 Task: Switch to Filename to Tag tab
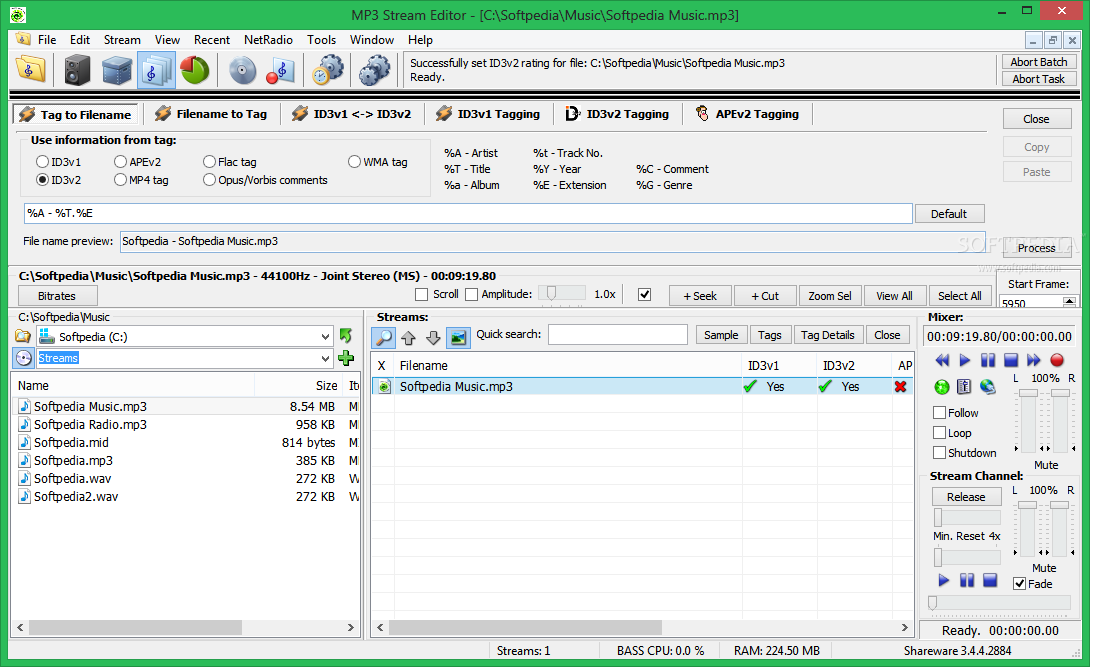click(x=211, y=114)
